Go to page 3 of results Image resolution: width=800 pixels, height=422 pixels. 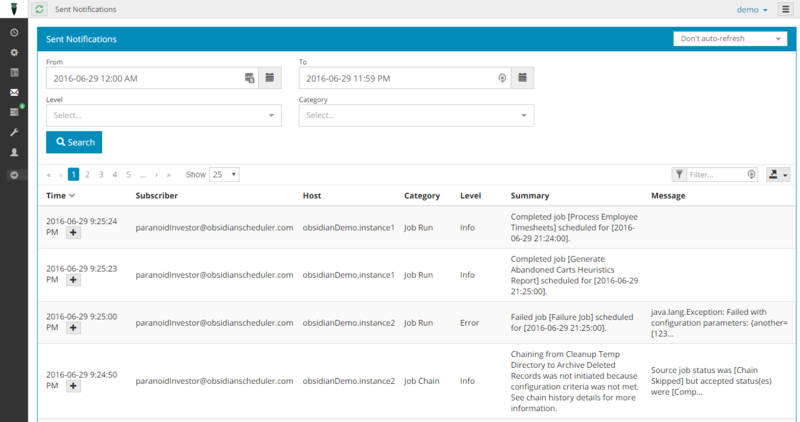click(x=101, y=175)
